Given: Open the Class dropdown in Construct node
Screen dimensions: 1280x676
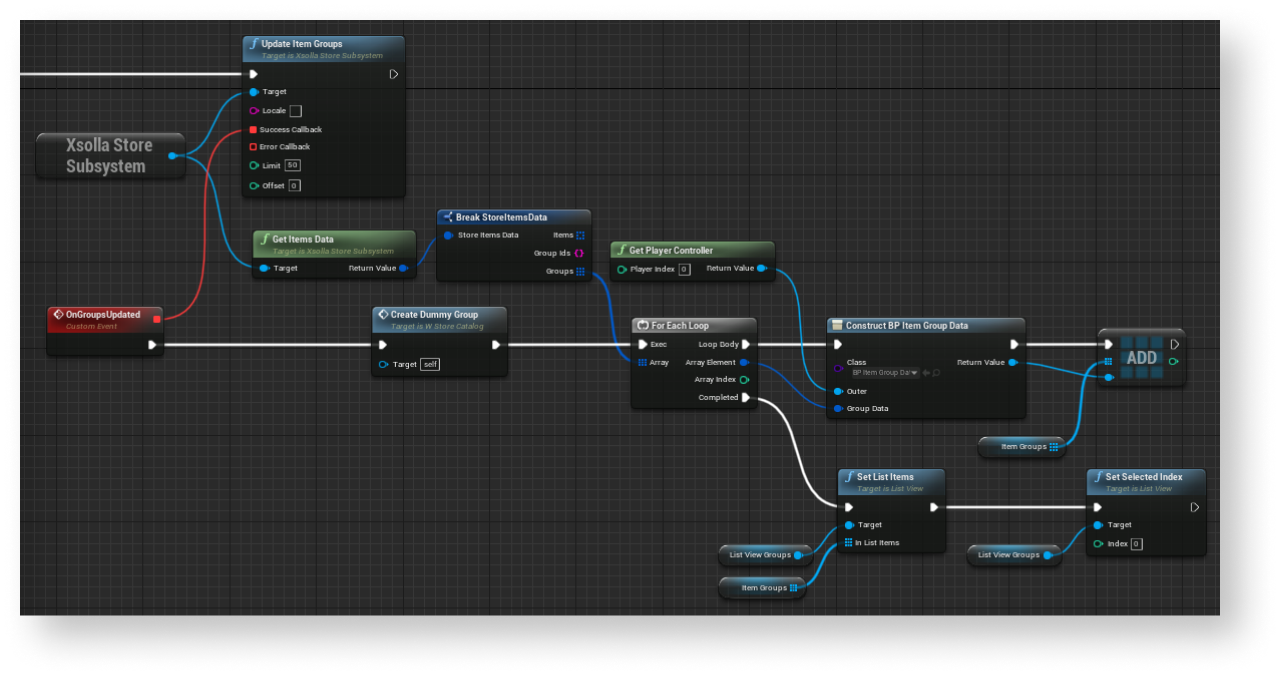Looking at the screenshot, I should 885,373.
